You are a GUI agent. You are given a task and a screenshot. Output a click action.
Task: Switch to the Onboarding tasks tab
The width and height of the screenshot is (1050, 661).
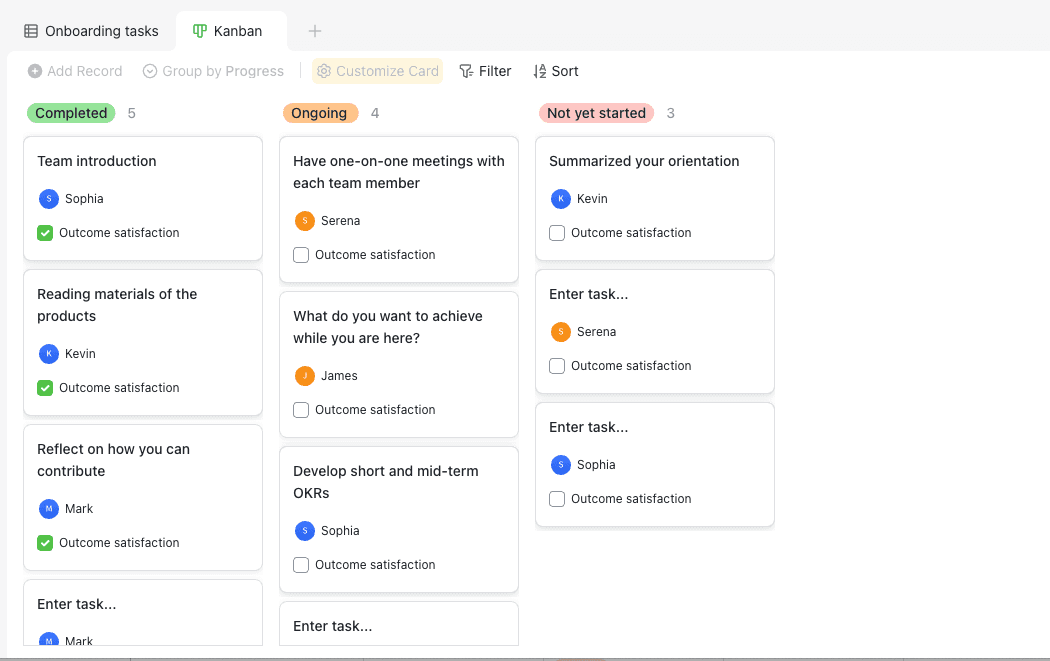92,31
